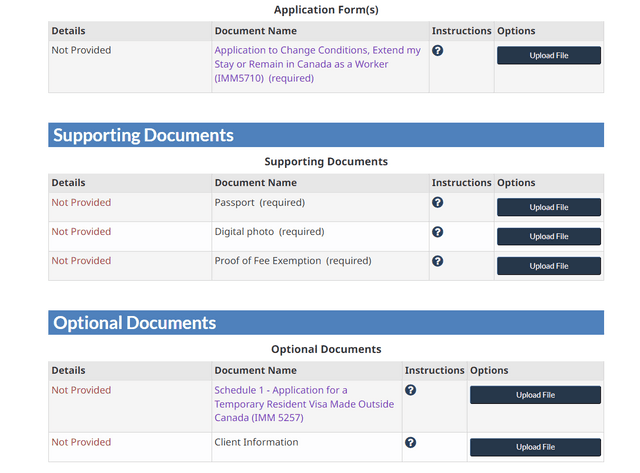Select the 'Passport (required)' document name text
The height and width of the screenshot is (473, 640).
click(260, 202)
